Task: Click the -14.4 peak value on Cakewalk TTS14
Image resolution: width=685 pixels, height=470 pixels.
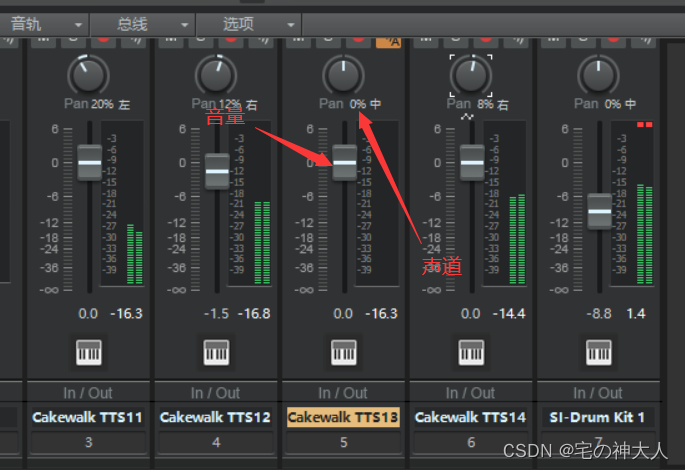Action: pos(509,314)
